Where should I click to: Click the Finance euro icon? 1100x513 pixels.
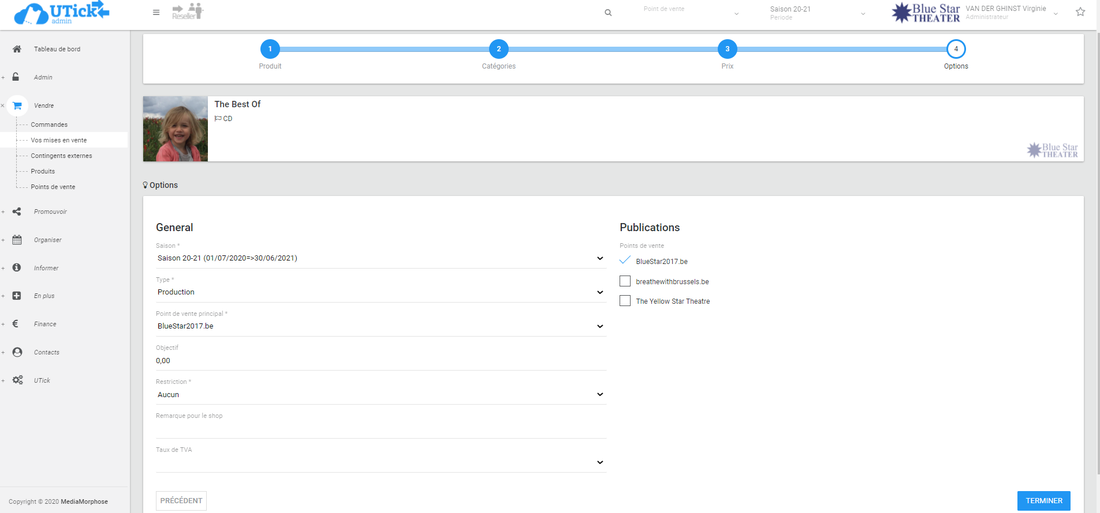[17, 324]
